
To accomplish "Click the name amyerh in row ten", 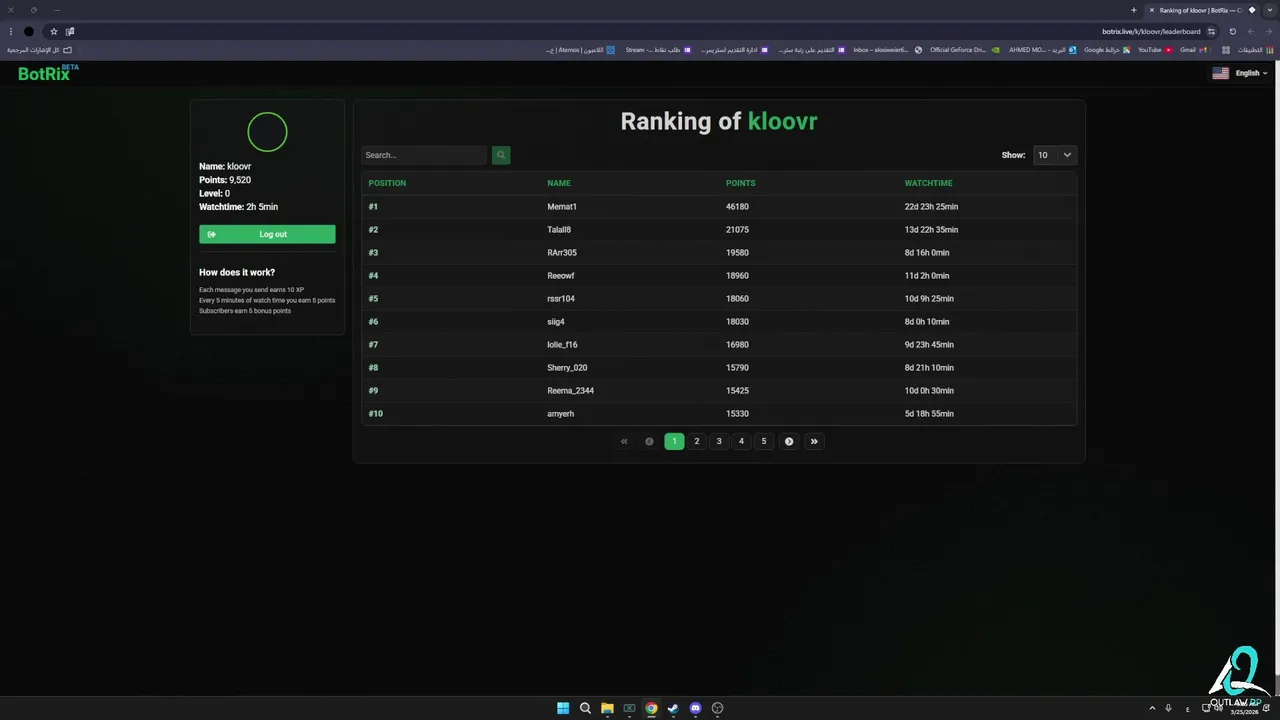I will coord(560,414).
